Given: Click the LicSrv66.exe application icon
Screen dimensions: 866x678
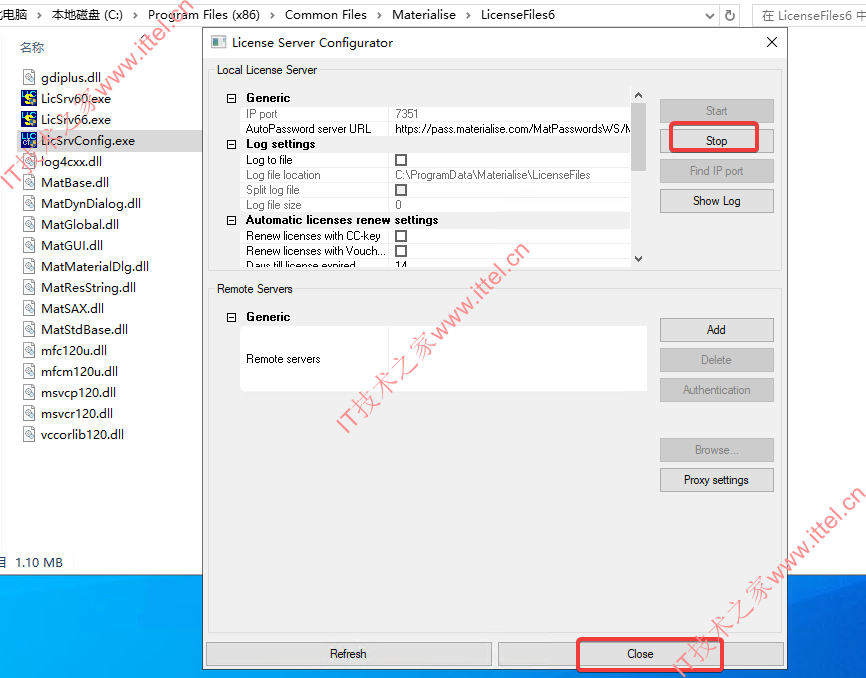Looking at the screenshot, I should (x=29, y=119).
